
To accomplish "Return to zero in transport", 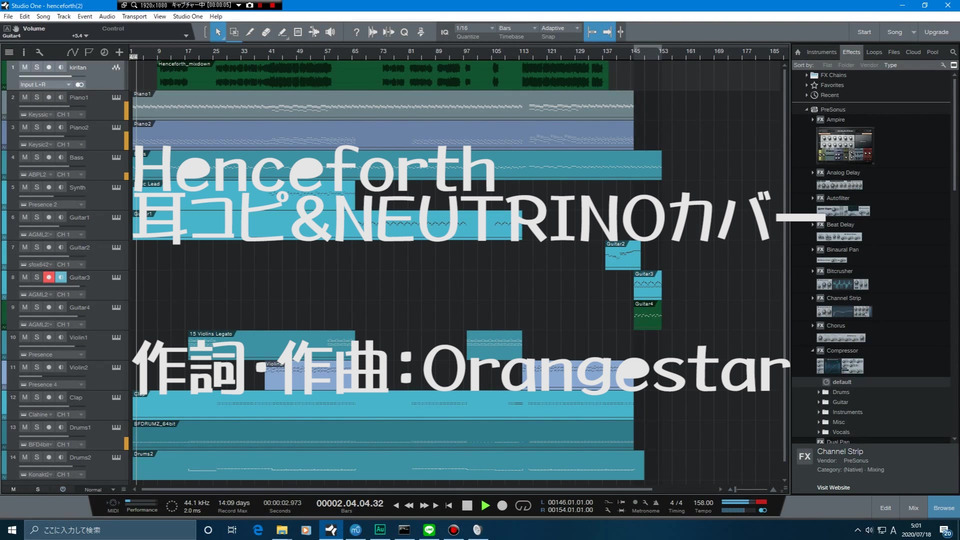I will click(449, 505).
